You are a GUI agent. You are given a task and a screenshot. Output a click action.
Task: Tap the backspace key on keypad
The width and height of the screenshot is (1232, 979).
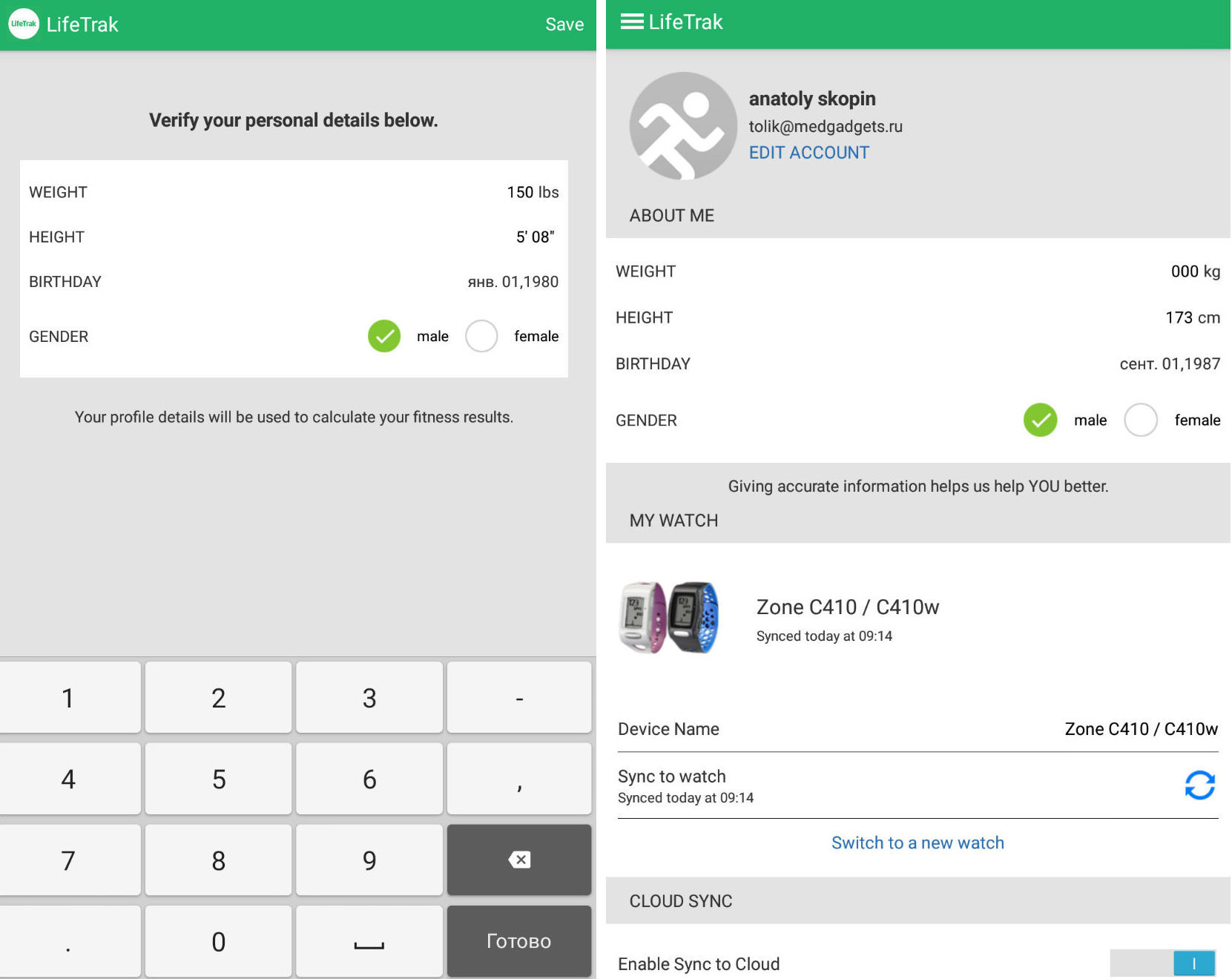pos(519,860)
